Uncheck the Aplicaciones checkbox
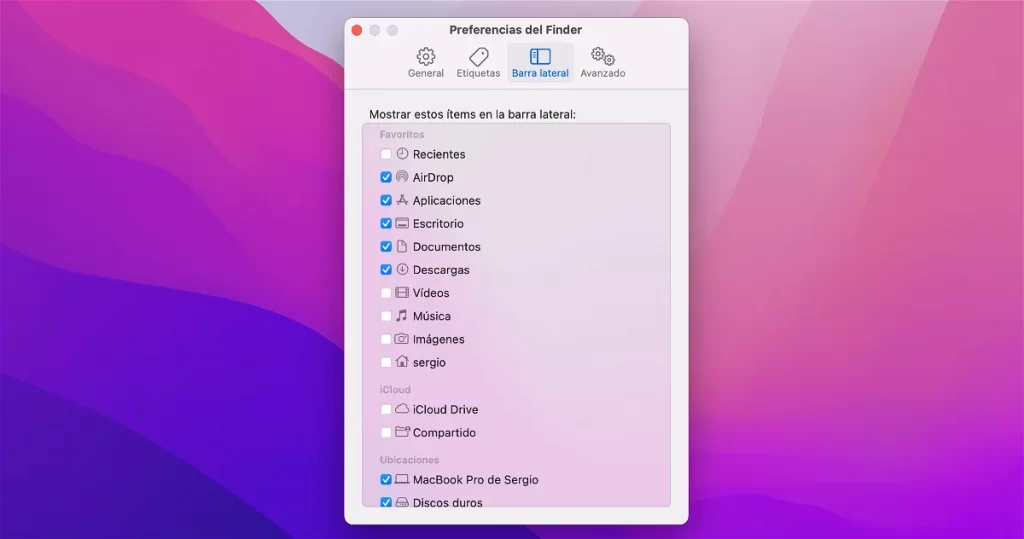 (386, 201)
